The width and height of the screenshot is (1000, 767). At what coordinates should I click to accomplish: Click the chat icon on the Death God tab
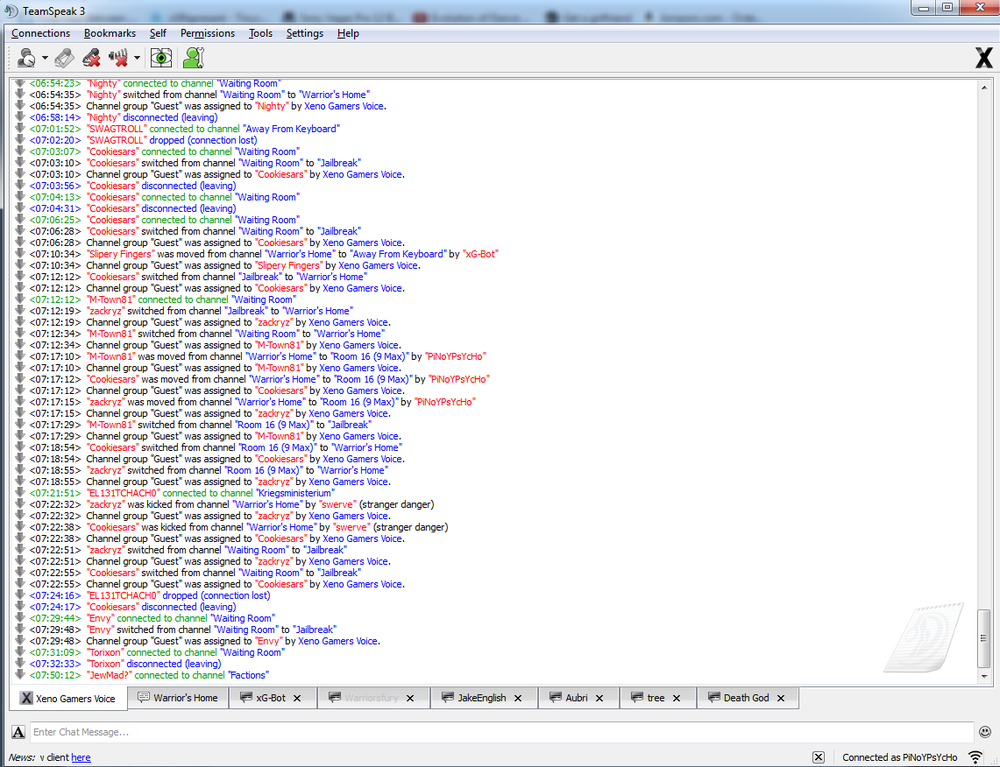pos(713,698)
